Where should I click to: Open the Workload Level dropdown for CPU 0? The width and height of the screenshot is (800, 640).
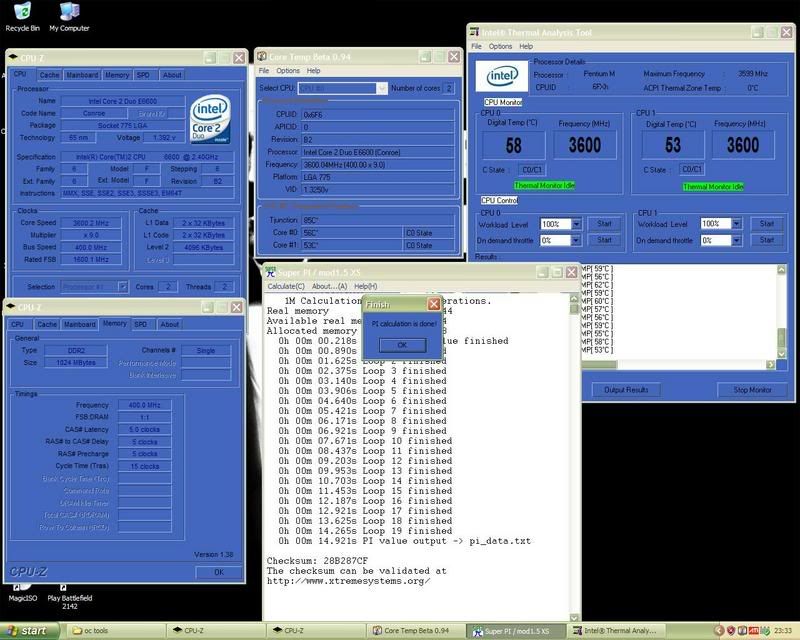[x=578, y=224]
